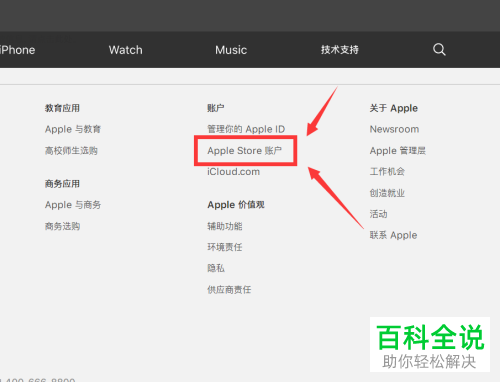Image resolution: width=500 pixels, height=382 pixels.
Task: Open the 高校师生选购 link
Action: (x=71, y=151)
